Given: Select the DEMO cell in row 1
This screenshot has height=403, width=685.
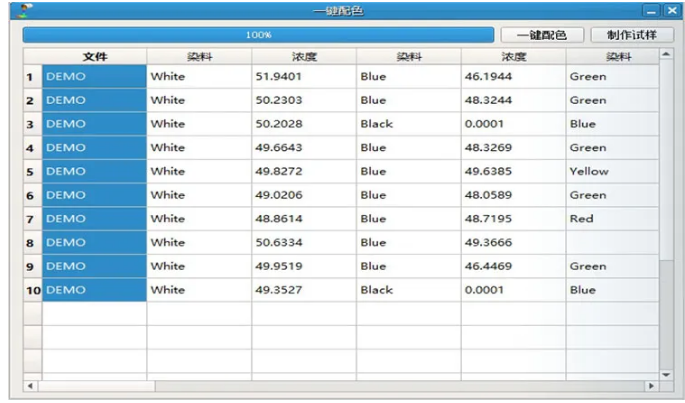Looking at the screenshot, I should (94, 77).
